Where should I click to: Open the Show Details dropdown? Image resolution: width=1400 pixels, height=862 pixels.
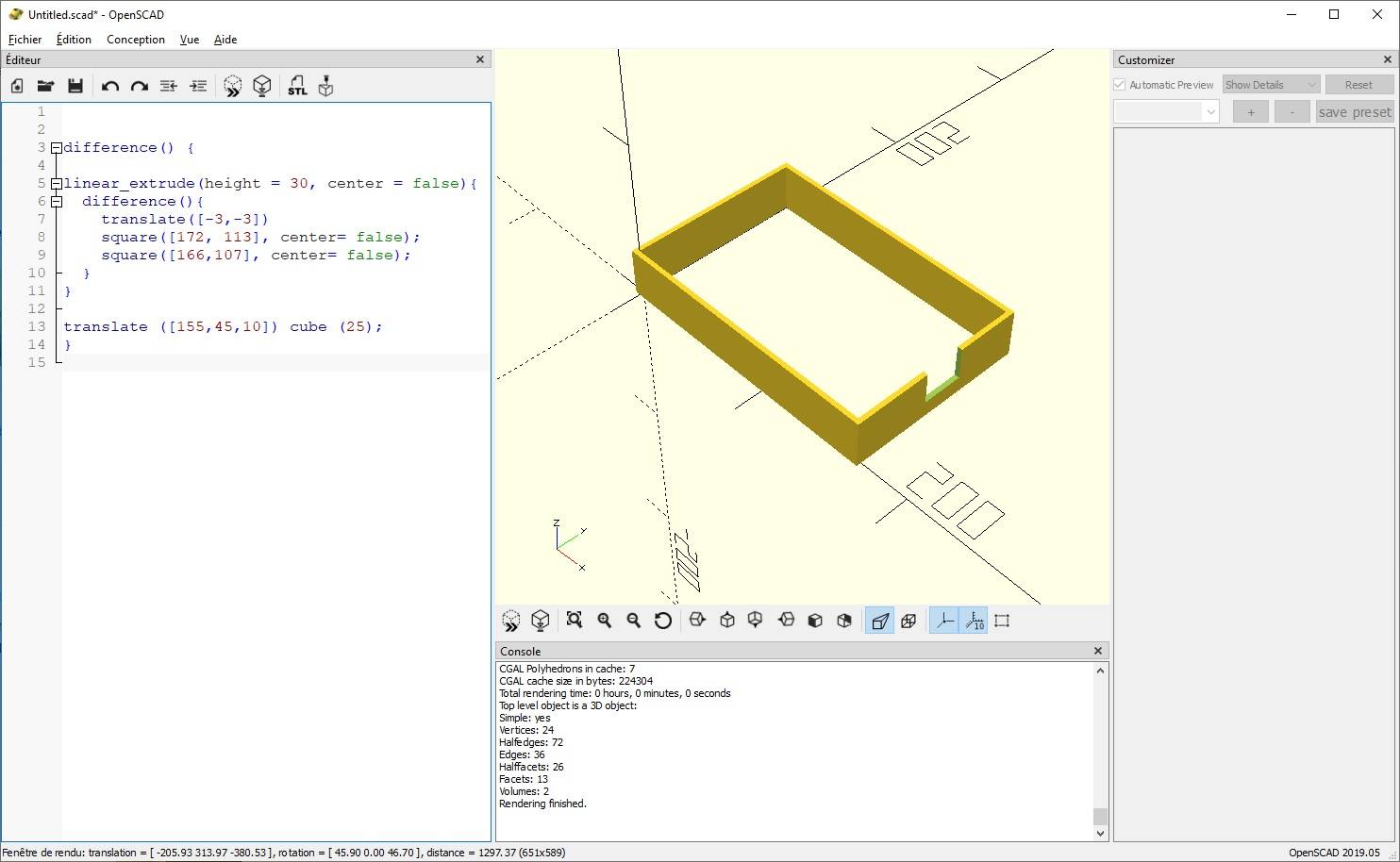[x=1270, y=85]
